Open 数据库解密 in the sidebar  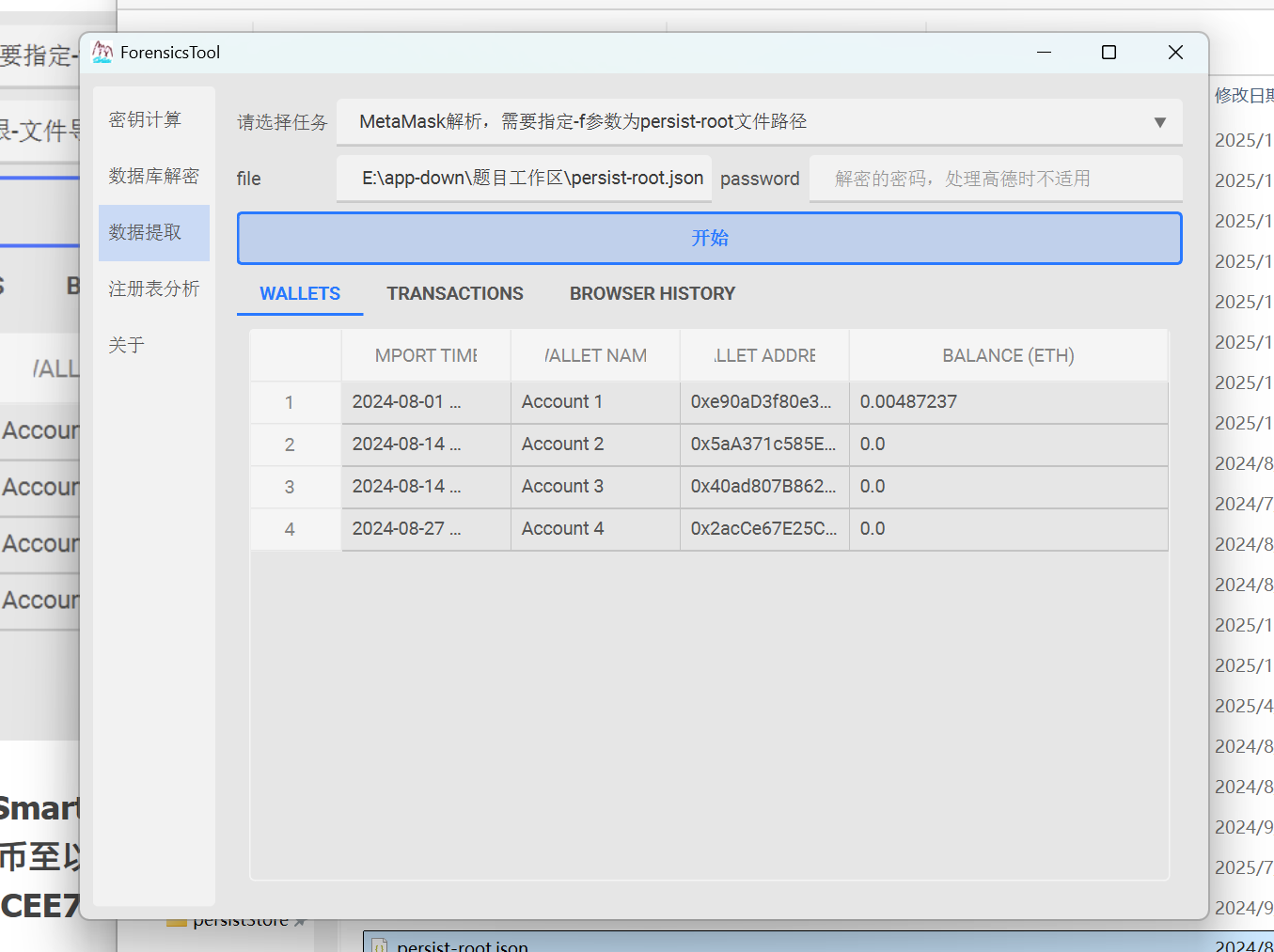(153, 176)
